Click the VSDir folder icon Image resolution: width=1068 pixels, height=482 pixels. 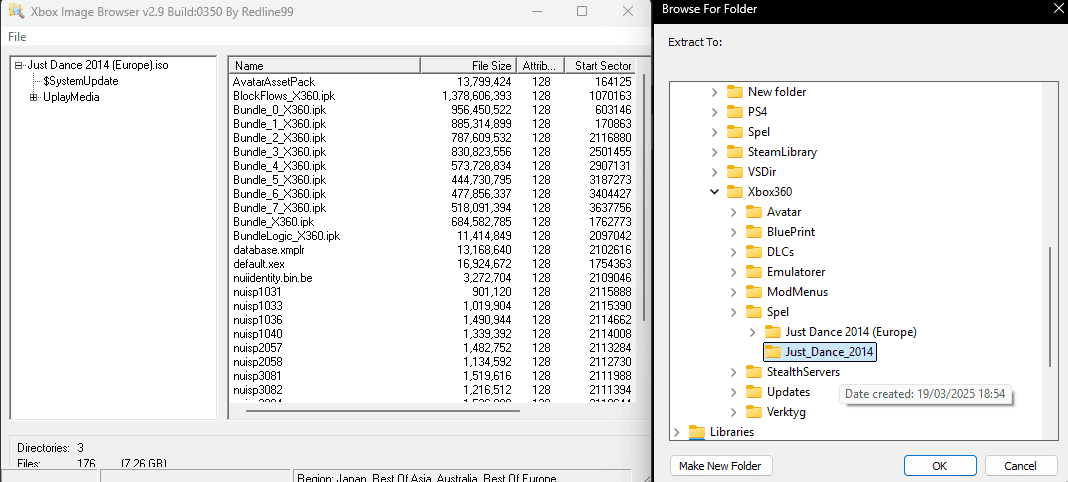[x=734, y=172]
